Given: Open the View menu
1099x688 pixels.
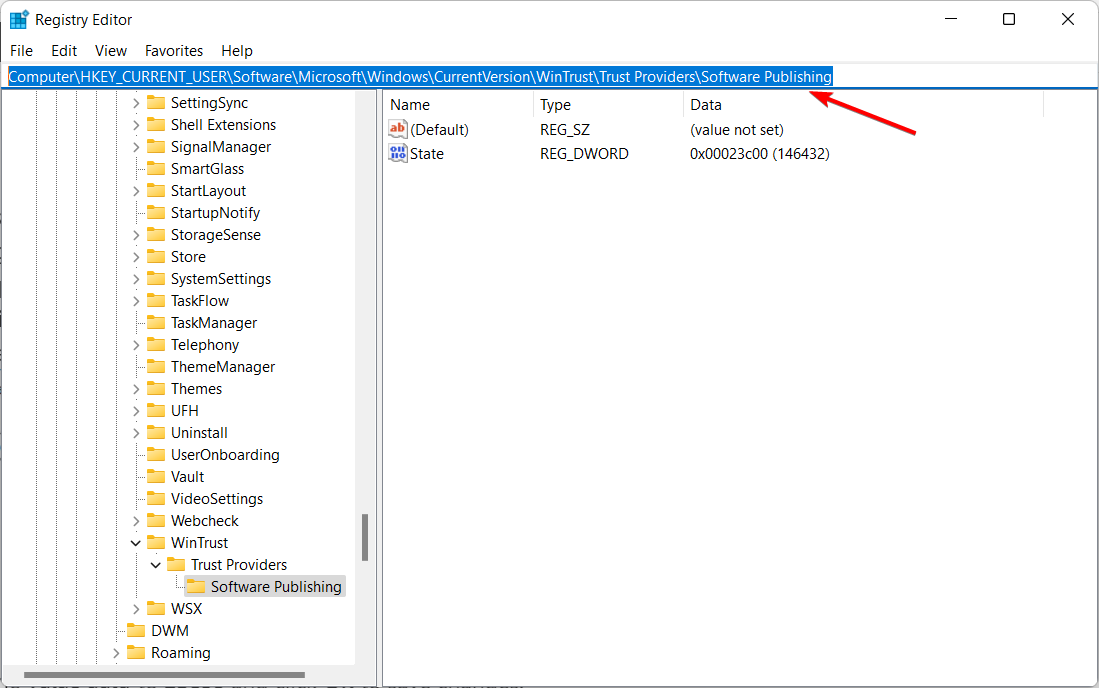Looking at the screenshot, I should [111, 50].
